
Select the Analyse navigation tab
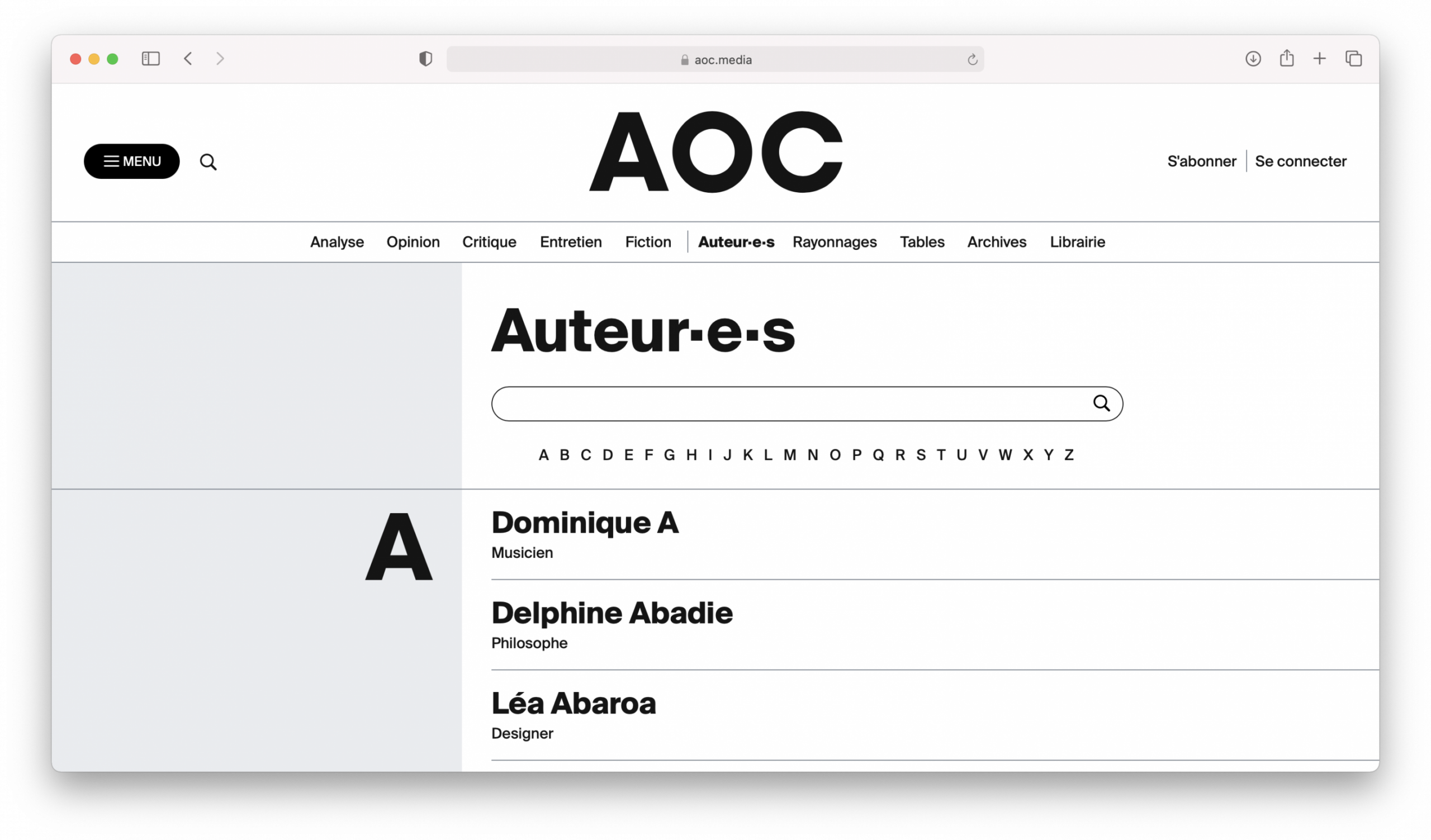pos(337,242)
